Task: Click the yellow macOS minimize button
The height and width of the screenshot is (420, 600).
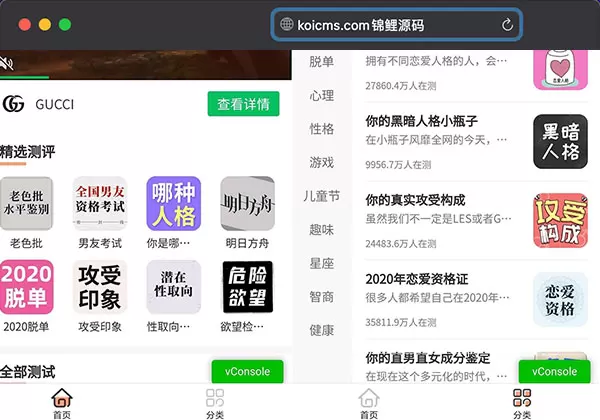Action: pyautogui.click(x=45, y=24)
